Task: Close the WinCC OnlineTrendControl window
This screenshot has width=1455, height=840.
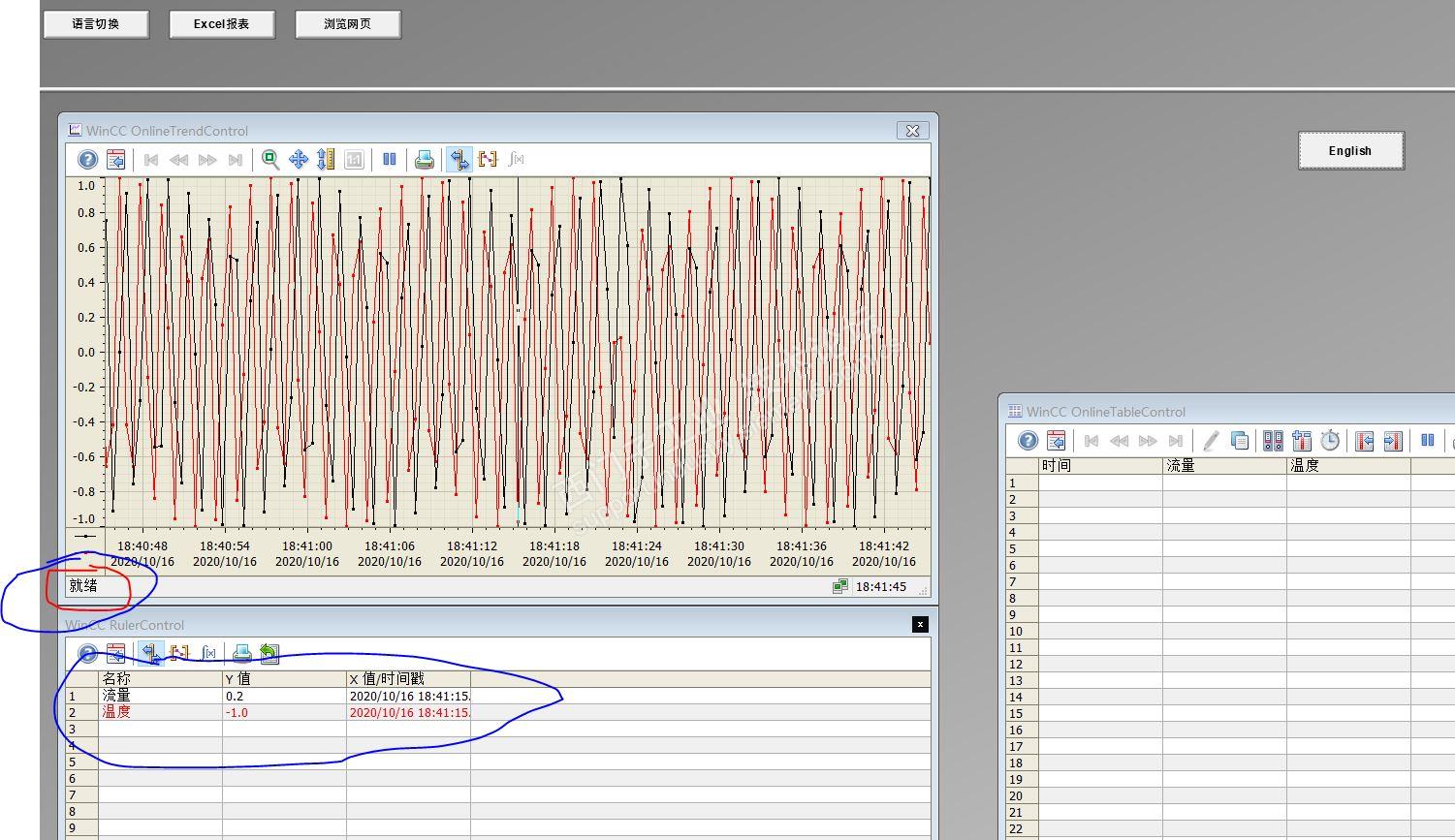Action: pyautogui.click(x=912, y=130)
